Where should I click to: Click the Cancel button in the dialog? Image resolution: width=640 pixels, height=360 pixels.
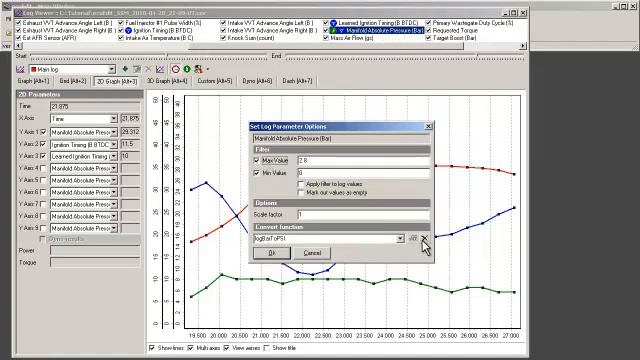pos(312,253)
